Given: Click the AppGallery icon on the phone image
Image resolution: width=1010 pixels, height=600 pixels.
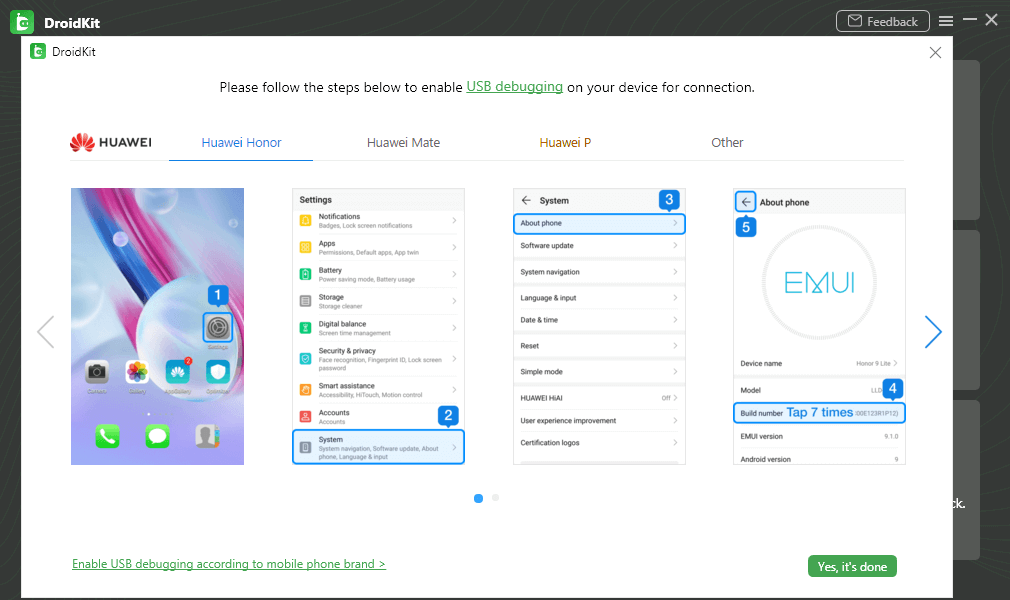Looking at the screenshot, I should click(x=178, y=372).
